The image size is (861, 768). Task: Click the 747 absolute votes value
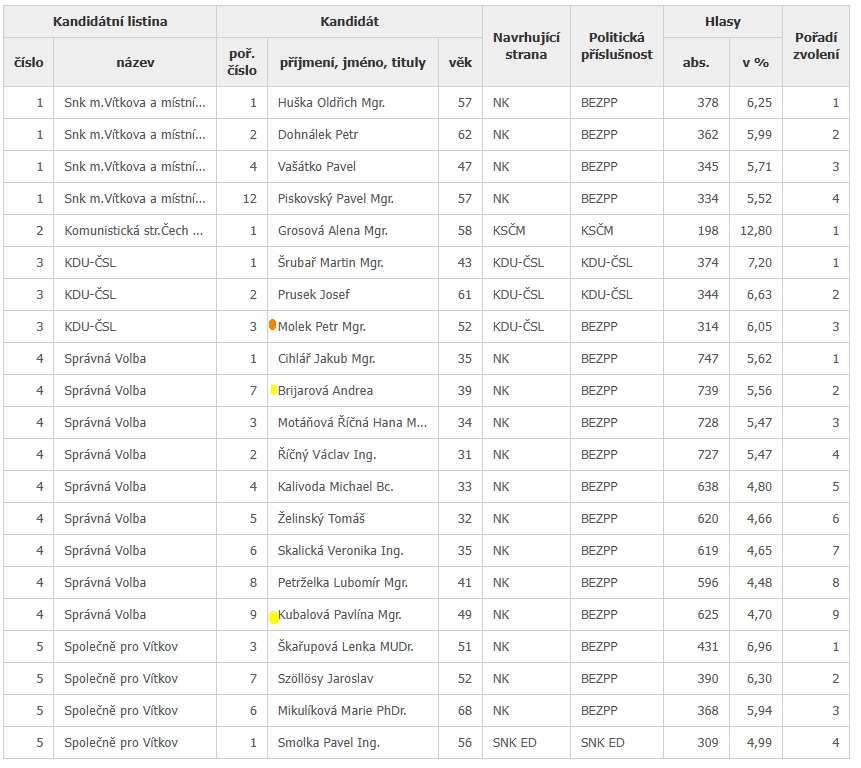click(707, 359)
